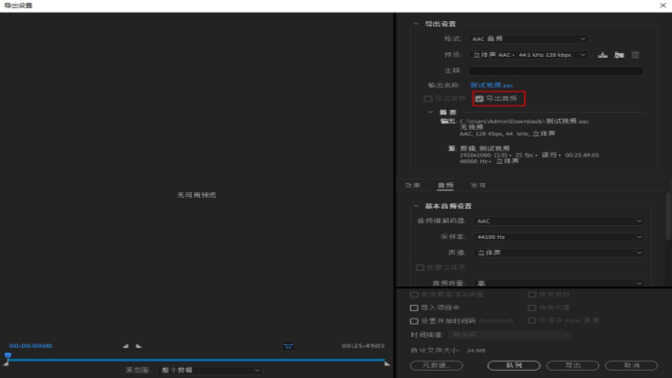This screenshot has width=672, height=378.
Task: Open the time interpolation dropdown
Action: pos(510,335)
